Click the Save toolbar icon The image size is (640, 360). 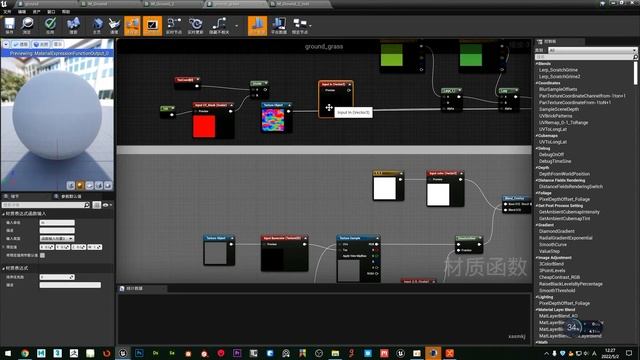(9, 26)
